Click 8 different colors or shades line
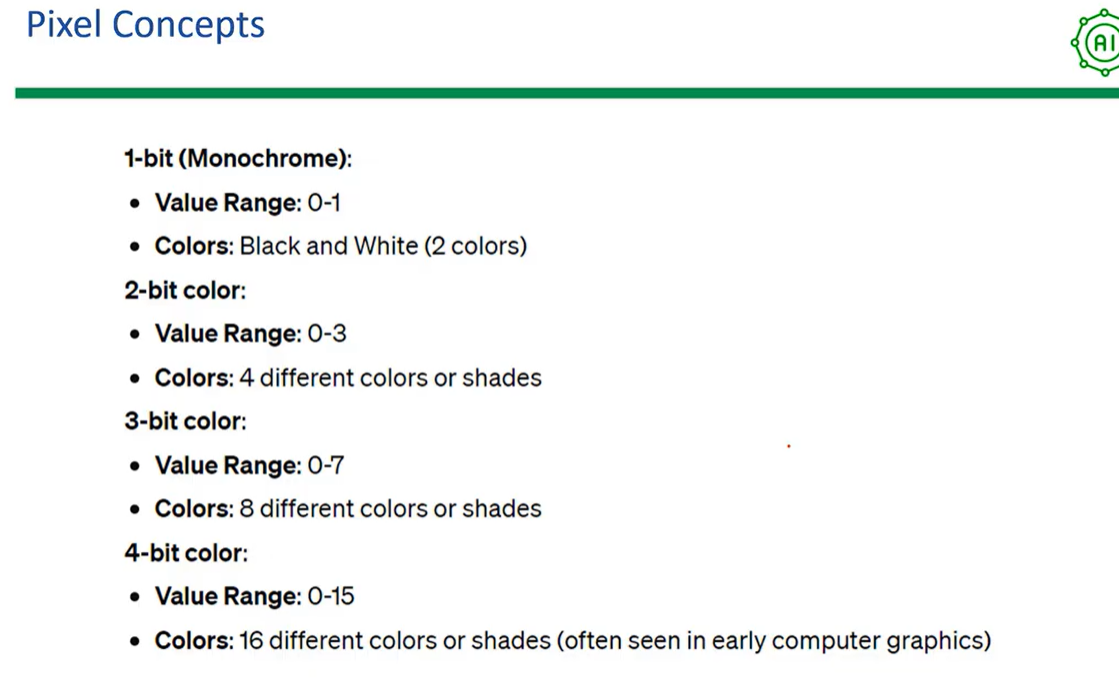Screen dimensions: 1119x680 click(348, 509)
